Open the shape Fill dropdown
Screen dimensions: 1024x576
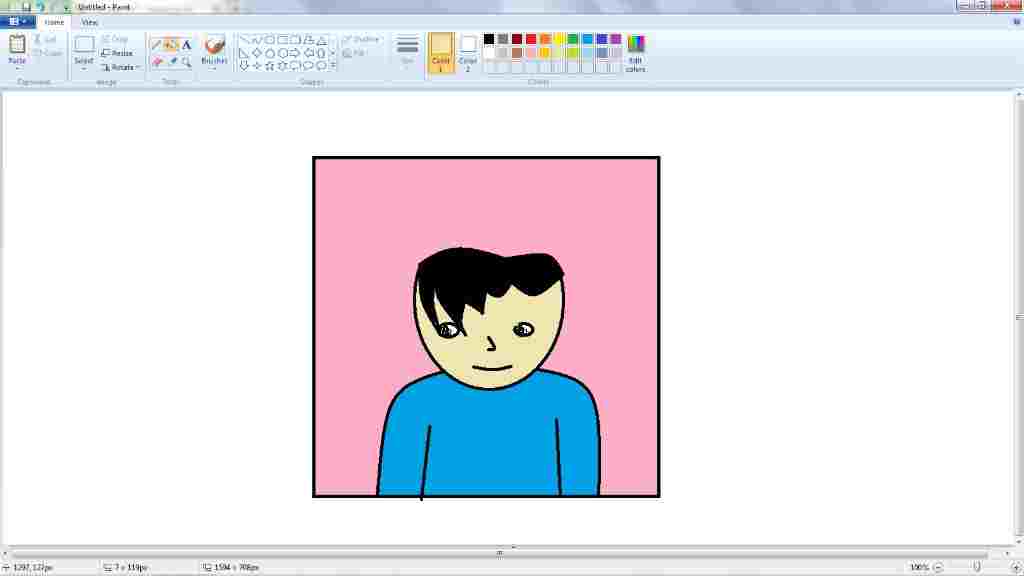pos(355,53)
